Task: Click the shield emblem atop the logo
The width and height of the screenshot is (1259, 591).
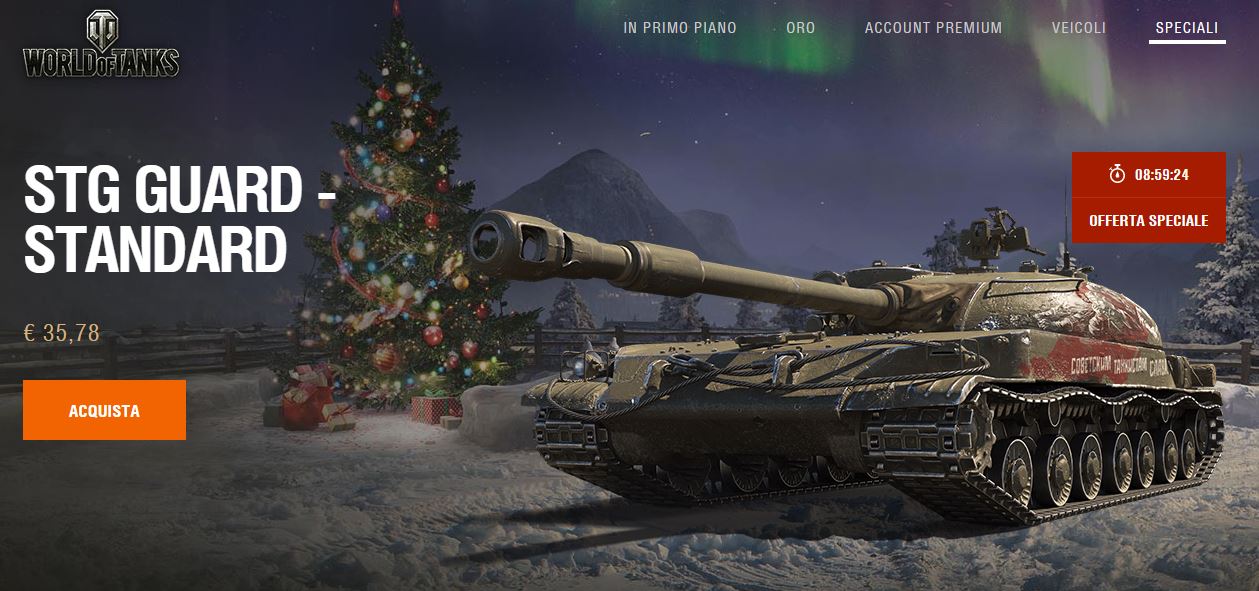Action: pyautogui.click(x=101, y=30)
